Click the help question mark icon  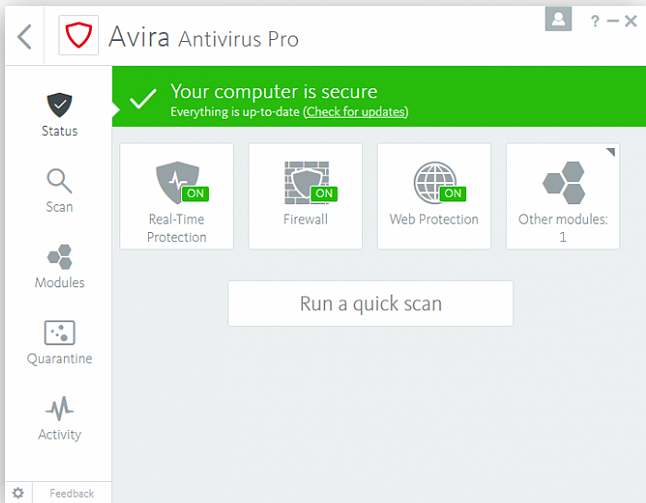595,21
